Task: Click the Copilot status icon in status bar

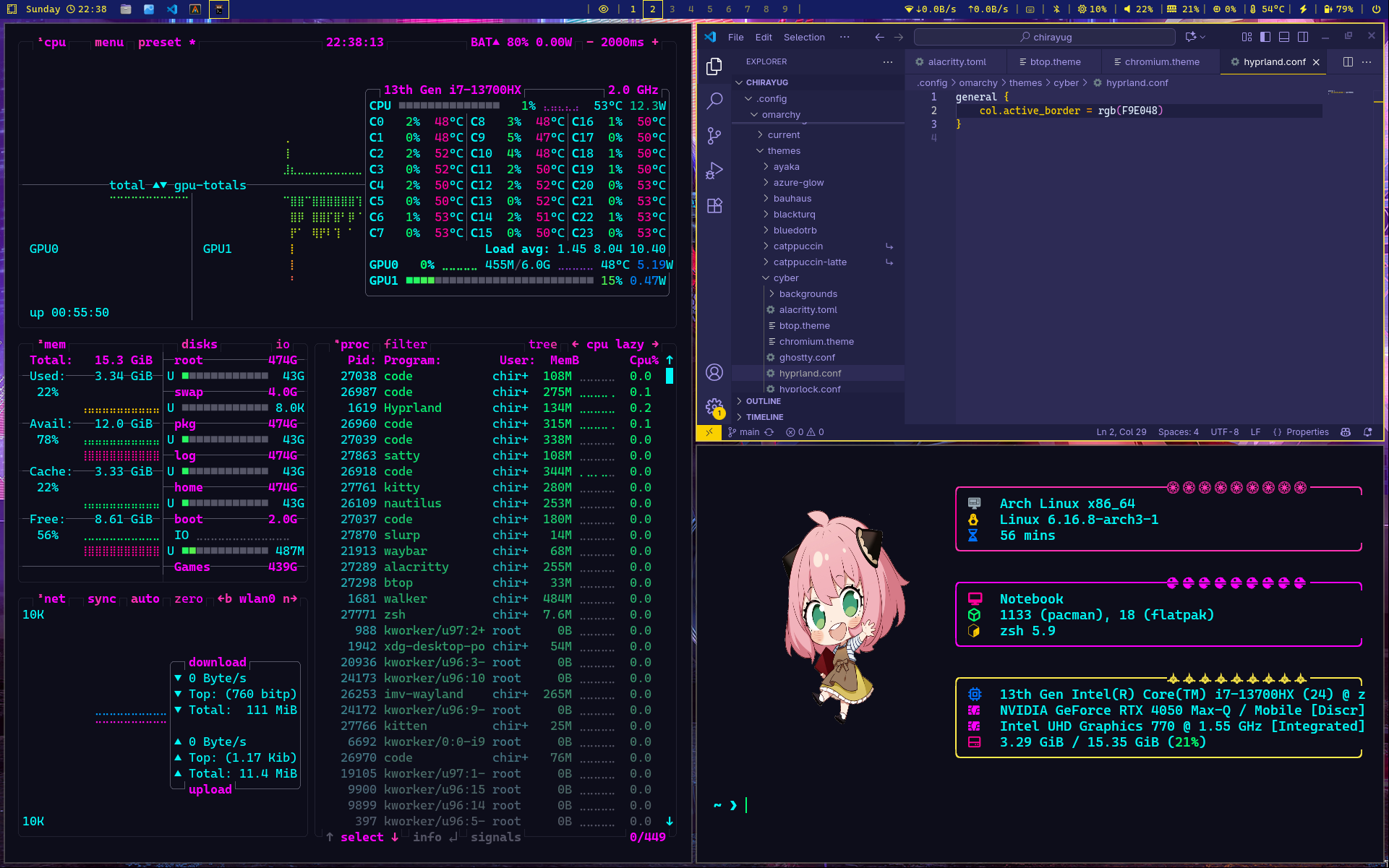Action: (x=1346, y=432)
